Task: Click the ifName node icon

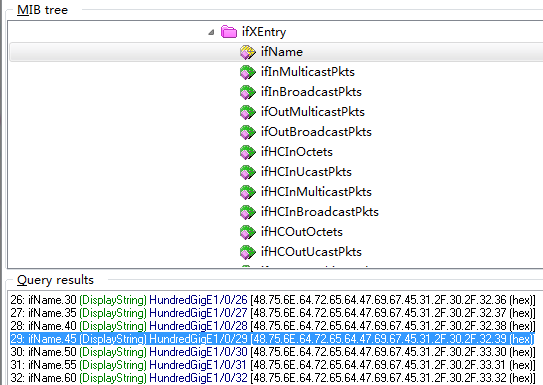Action: point(247,52)
